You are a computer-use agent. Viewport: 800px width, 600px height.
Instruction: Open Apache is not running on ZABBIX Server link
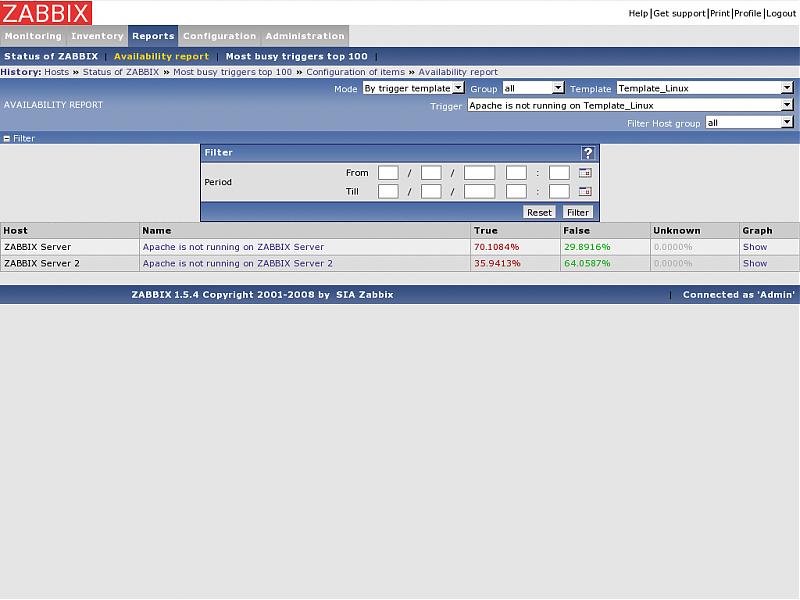pos(233,247)
